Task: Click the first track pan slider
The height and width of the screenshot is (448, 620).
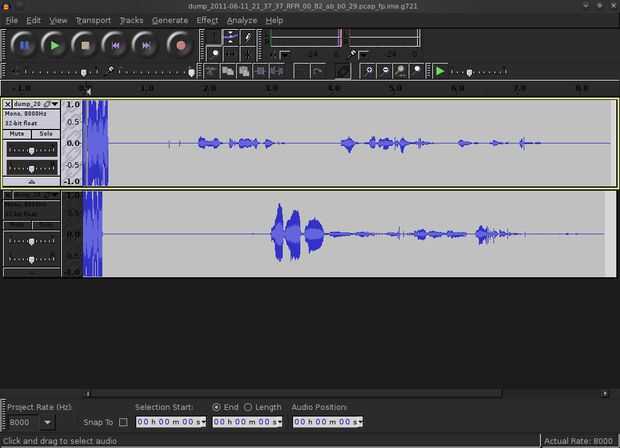Action: tap(32, 168)
